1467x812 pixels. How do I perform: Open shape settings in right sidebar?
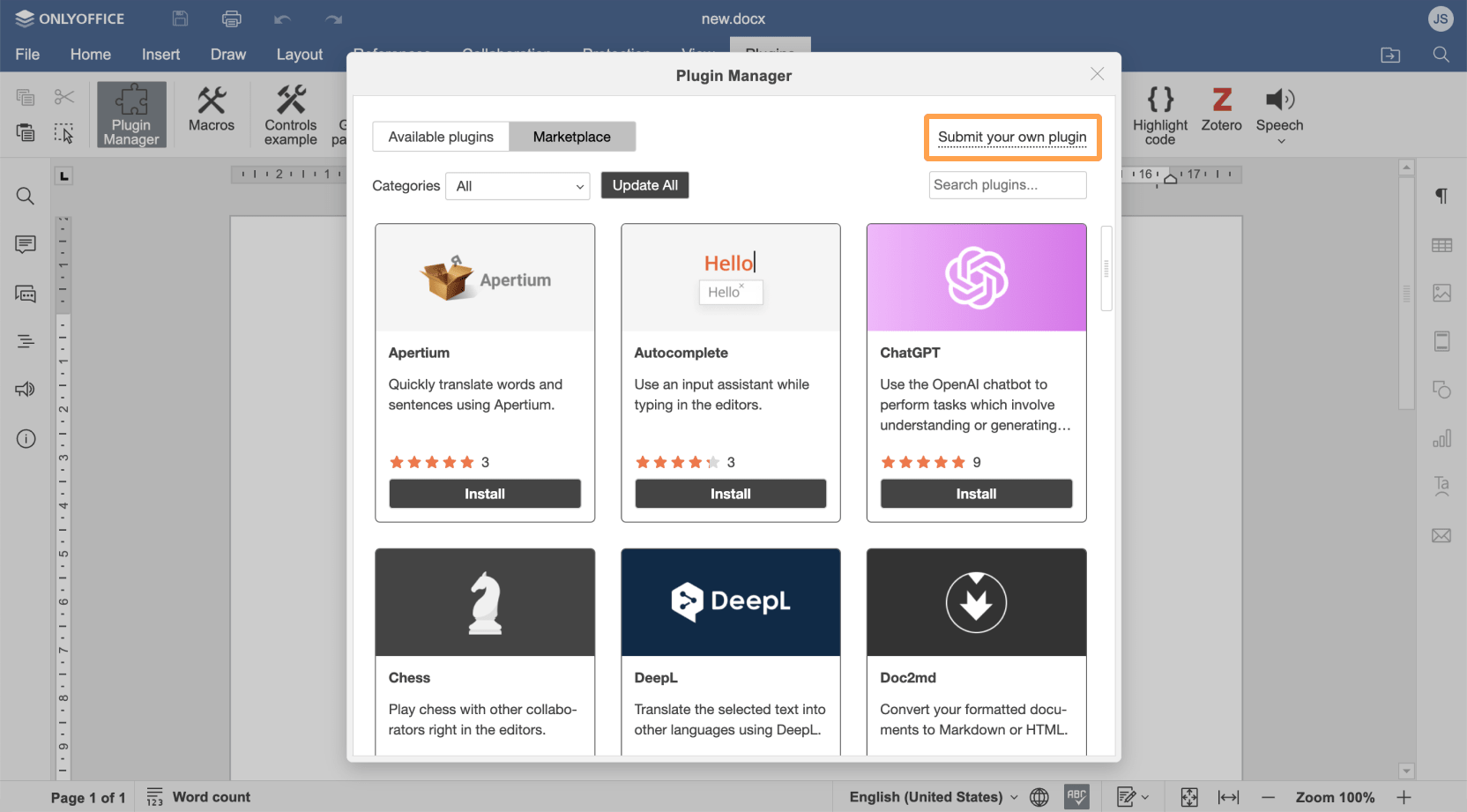(x=1441, y=390)
